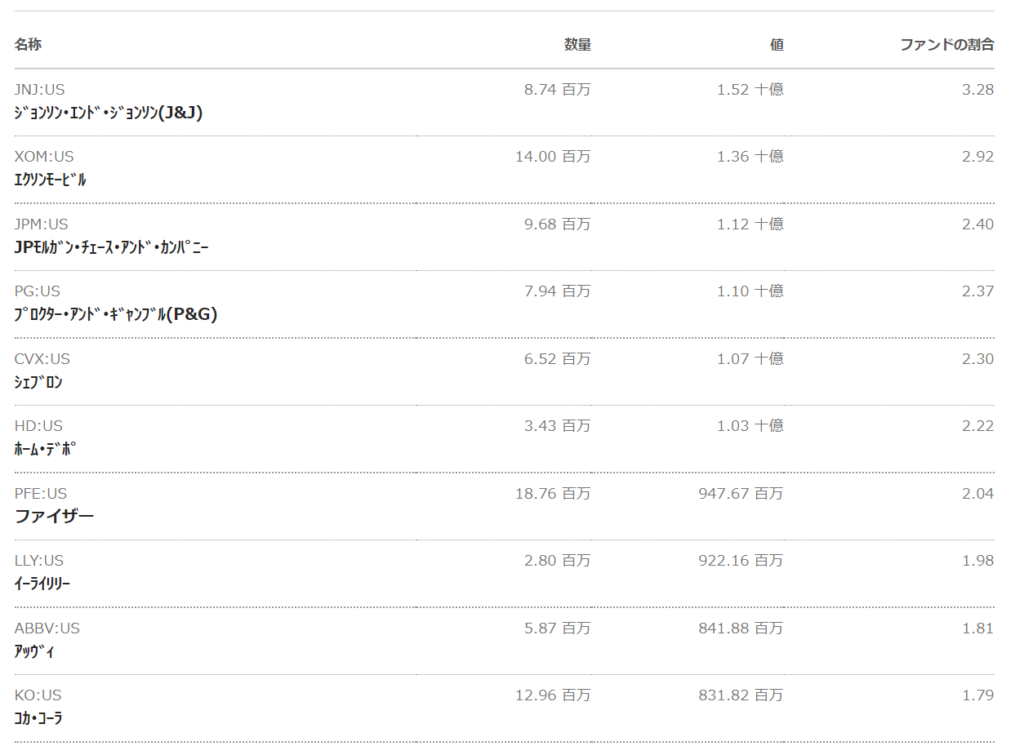Image resolution: width=1024 pixels, height=755 pixels.
Task: Click the LLY:US ticker link
Action: pyautogui.click(x=39, y=560)
